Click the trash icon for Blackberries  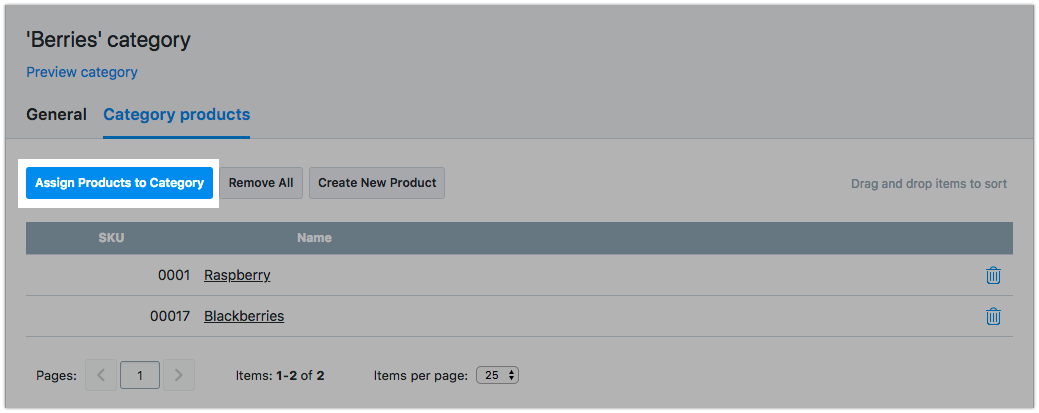[993, 316]
